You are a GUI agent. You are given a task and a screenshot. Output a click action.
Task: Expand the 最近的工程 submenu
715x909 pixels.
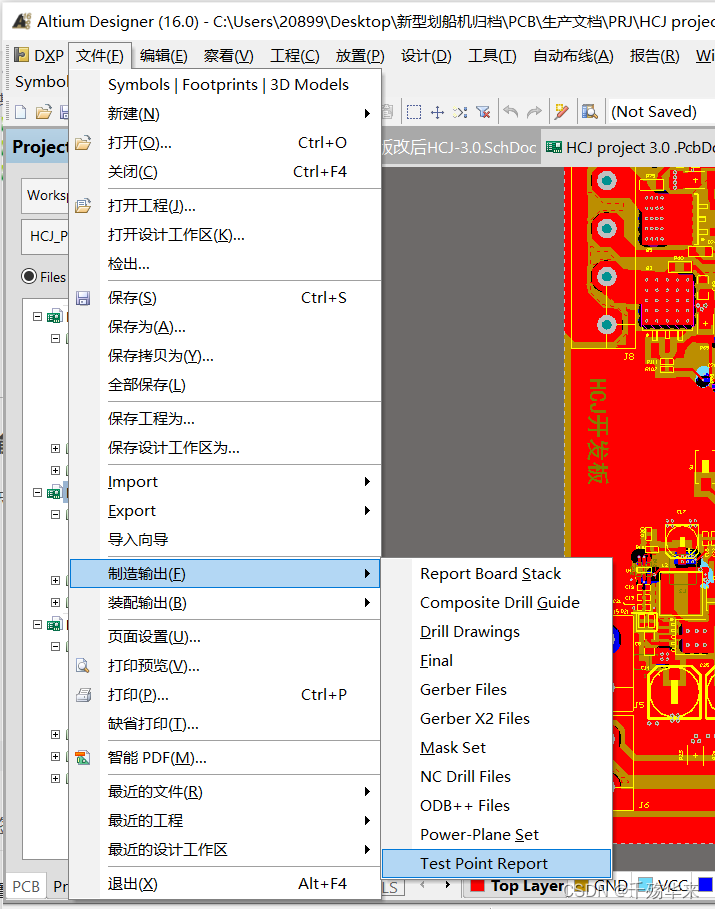pyautogui.click(x=225, y=821)
